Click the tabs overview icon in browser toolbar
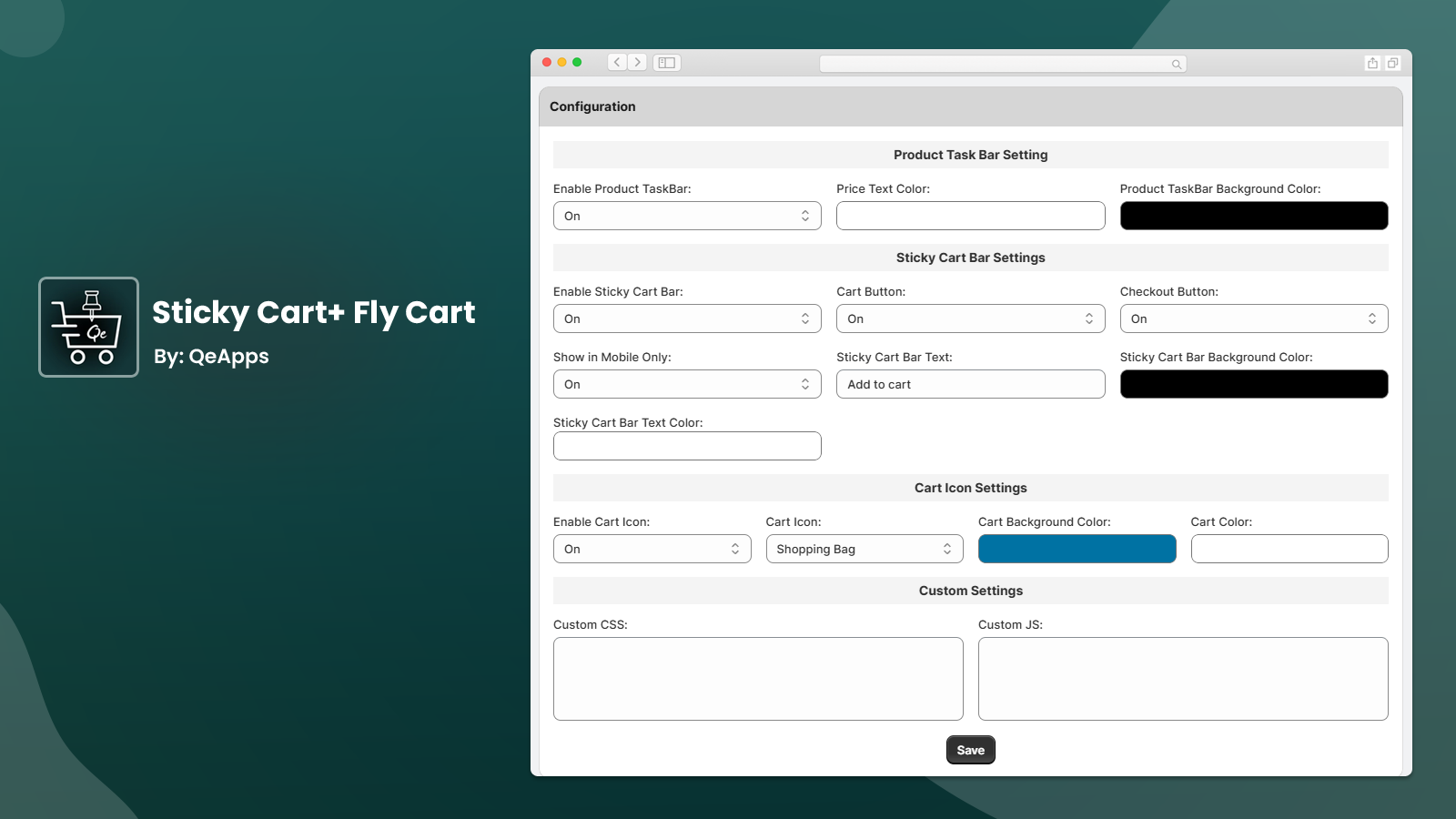This screenshot has height=819, width=1456. coord(1392,63)
